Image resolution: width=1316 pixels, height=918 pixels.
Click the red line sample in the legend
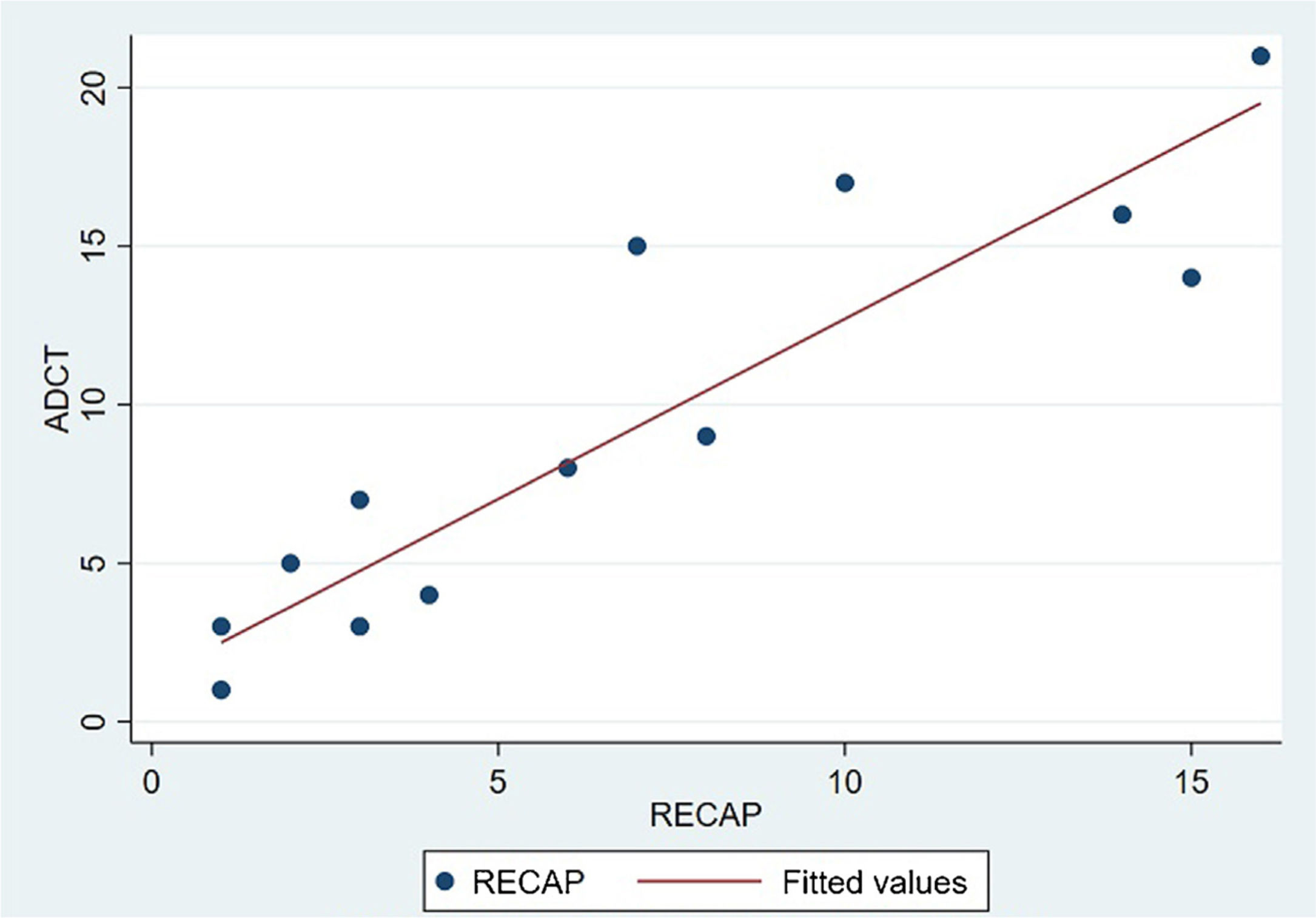pos(699,881)
